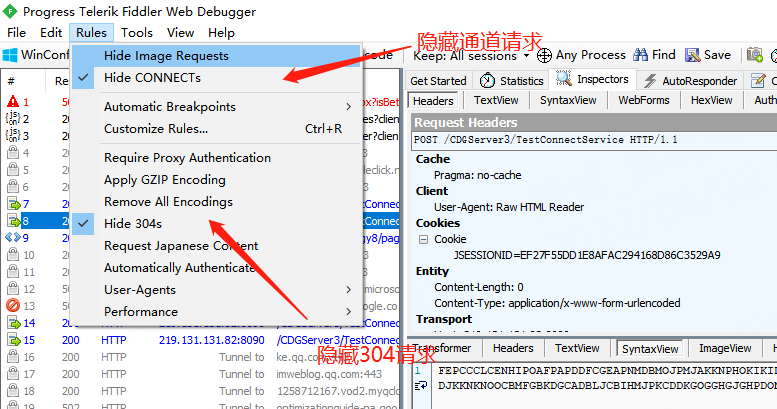The image size is (777, 409).
Task: Toggle Hide CONNECTs checked option
Action: pos(216,78)
